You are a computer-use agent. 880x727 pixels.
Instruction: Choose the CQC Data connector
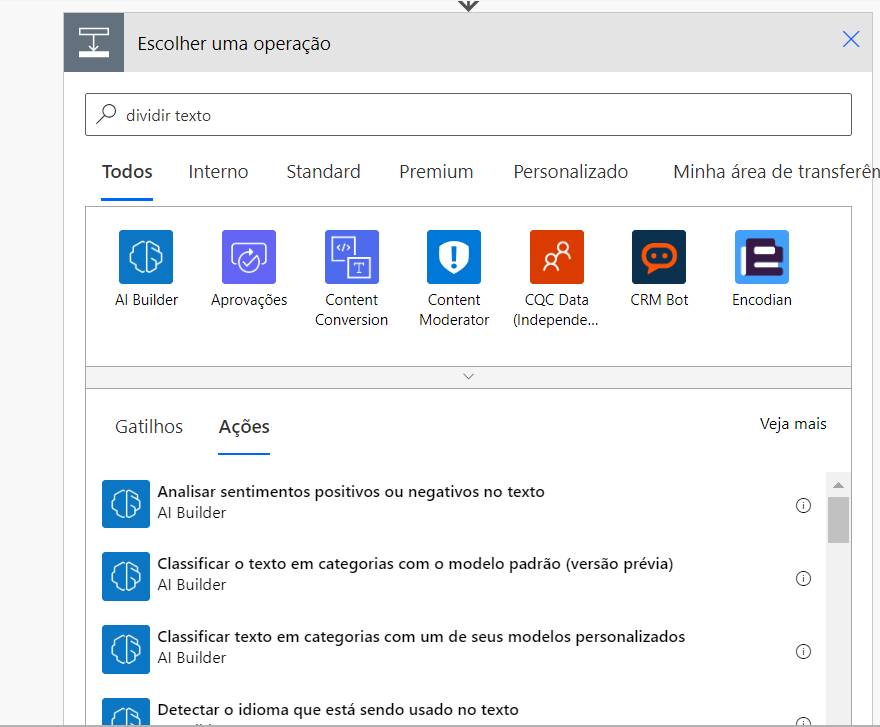coord(557,257)
